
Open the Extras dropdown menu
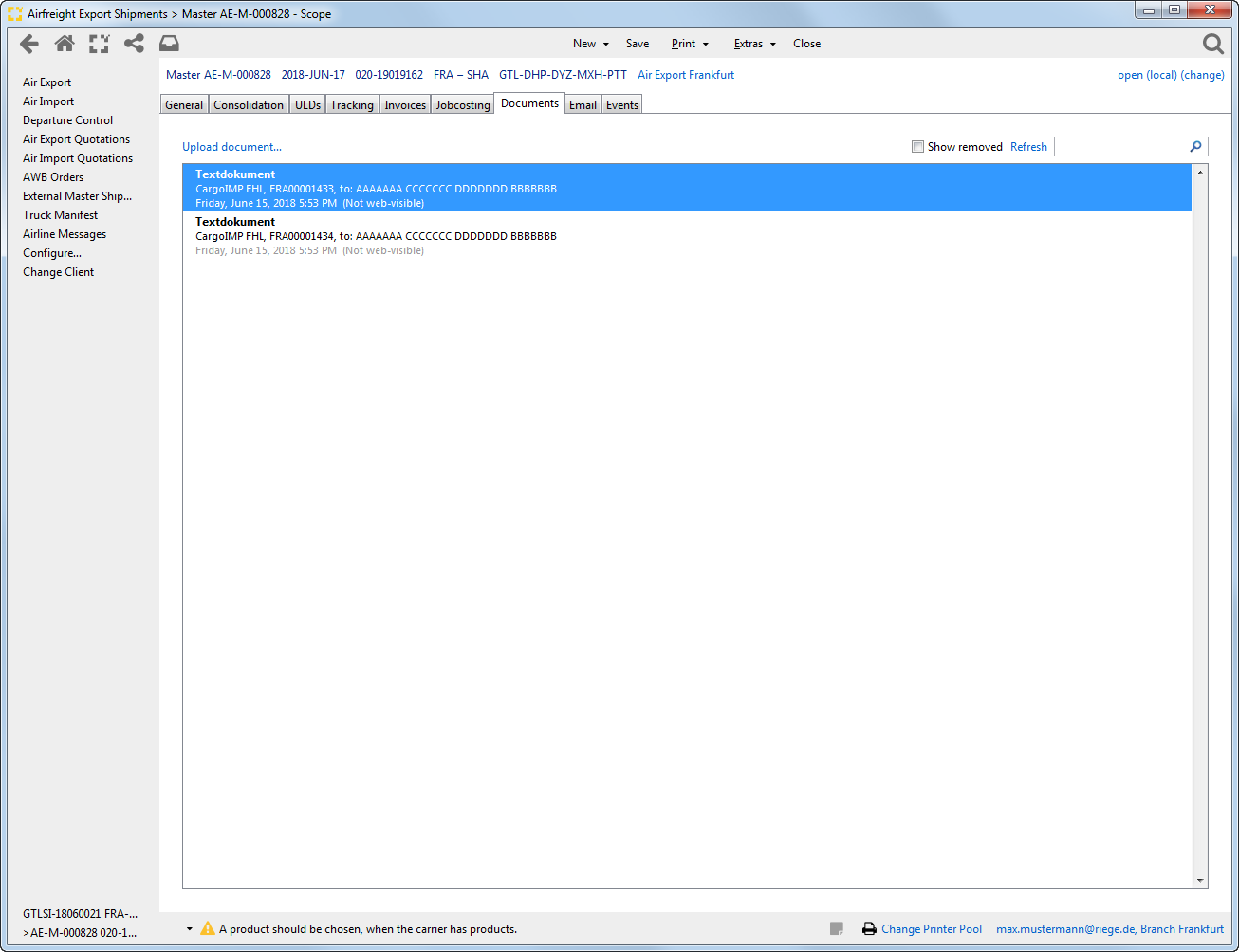tap(754, 44)
